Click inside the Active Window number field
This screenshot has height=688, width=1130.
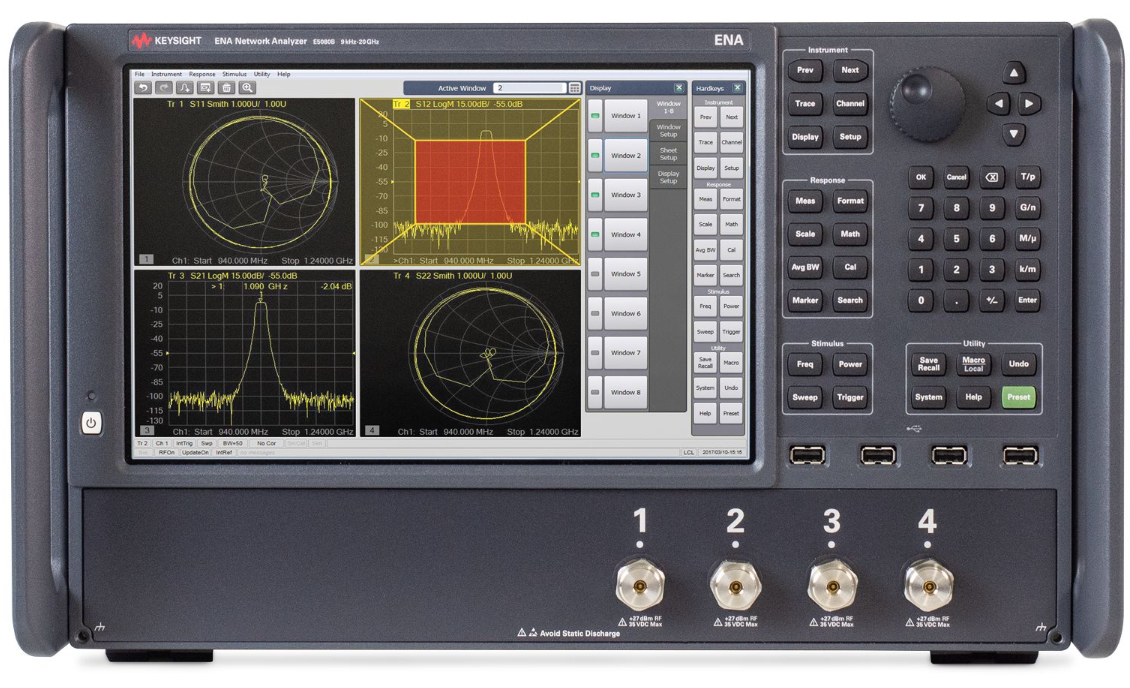[x=530, y=88]
